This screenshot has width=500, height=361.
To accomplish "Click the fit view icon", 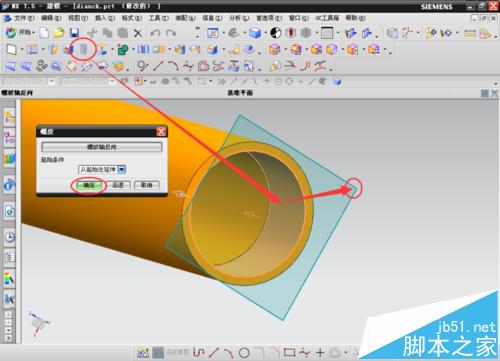I will click(x=213, y=33).
